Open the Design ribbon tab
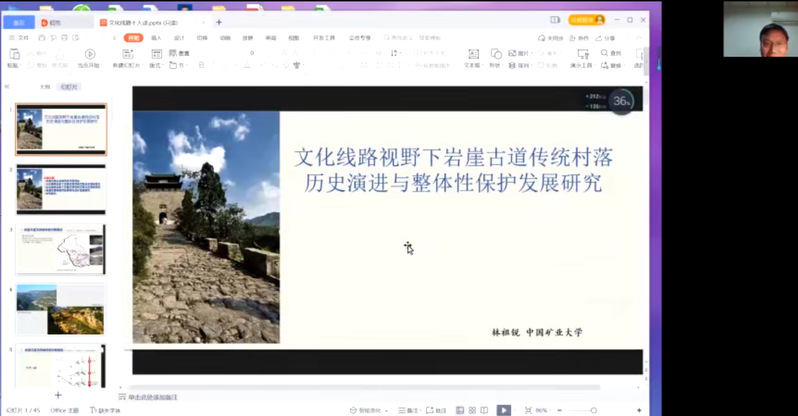The height and width of the screenshot is (416, 798). coord(179,38)
